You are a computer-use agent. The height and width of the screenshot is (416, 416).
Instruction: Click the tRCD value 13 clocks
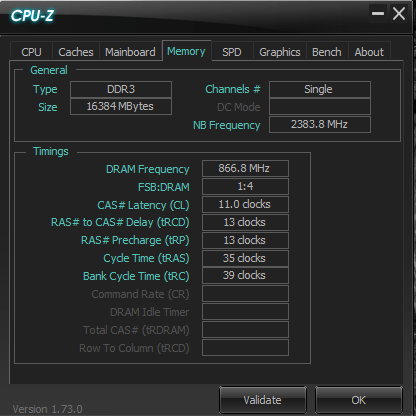point(245,222)
